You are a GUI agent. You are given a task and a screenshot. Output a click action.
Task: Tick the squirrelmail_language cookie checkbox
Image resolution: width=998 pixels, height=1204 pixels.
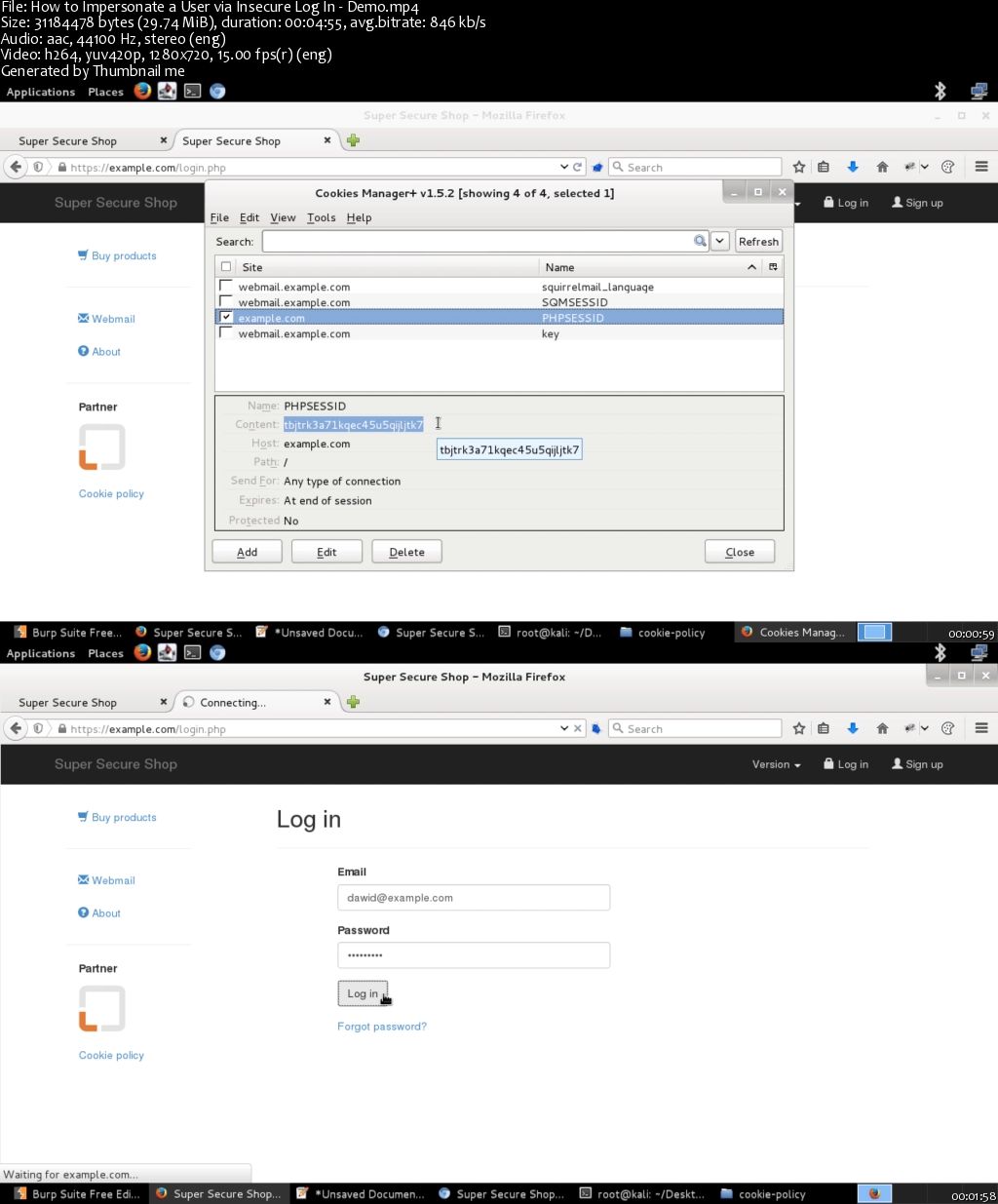coord(226,286)
